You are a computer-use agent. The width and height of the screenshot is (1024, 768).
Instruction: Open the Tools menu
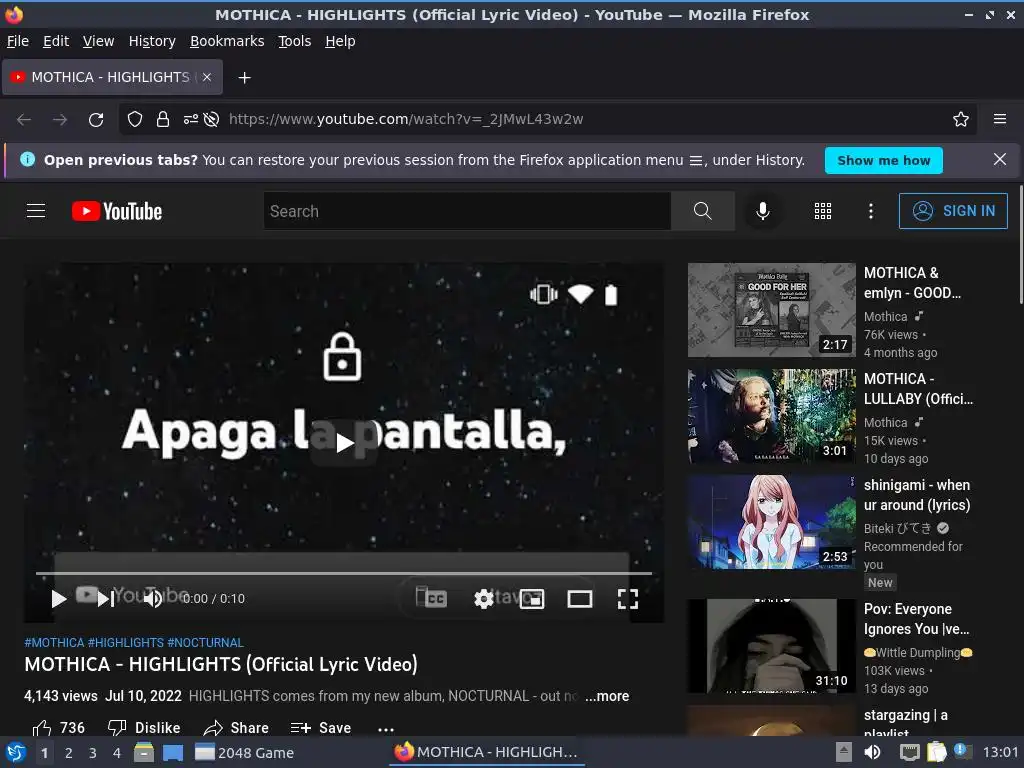(295, 41)
